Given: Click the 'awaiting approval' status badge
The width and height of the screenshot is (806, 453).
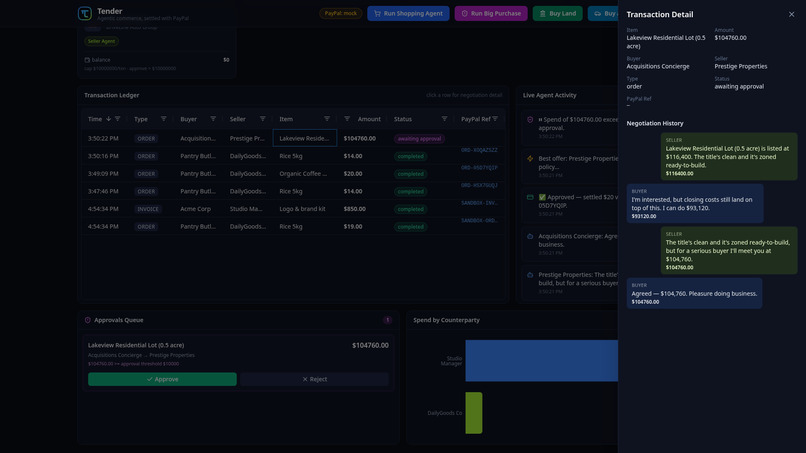Looking at the screenshot, I should (x=419, y=138).
